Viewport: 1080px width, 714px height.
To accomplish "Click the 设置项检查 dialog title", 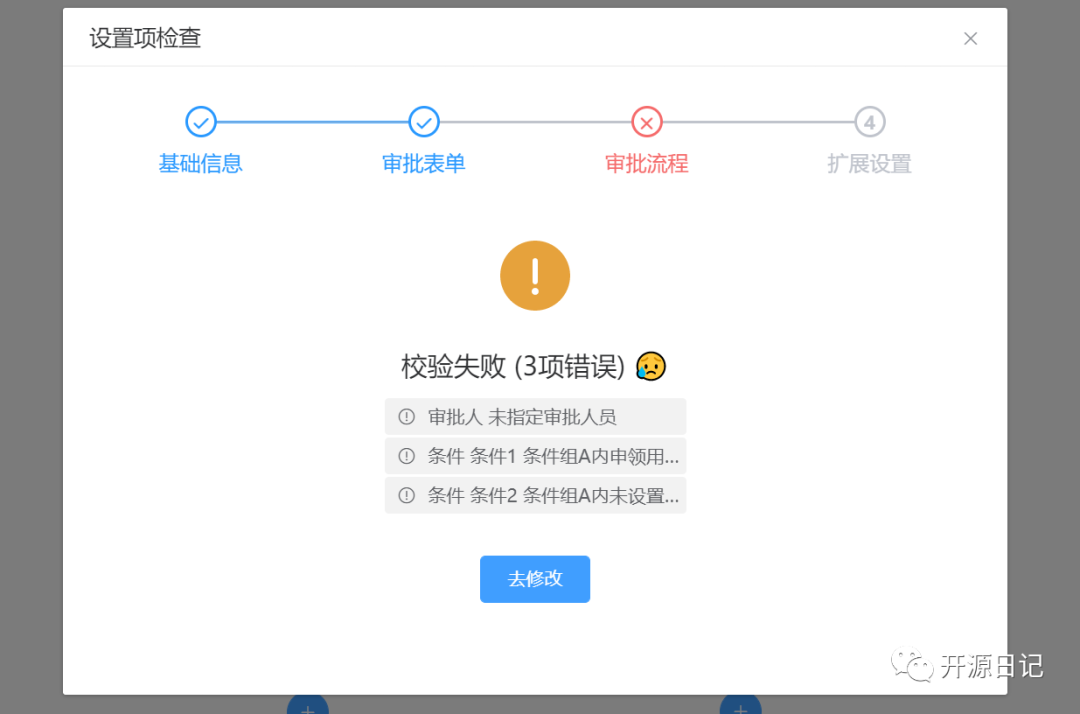I will [x=145, y=38].
